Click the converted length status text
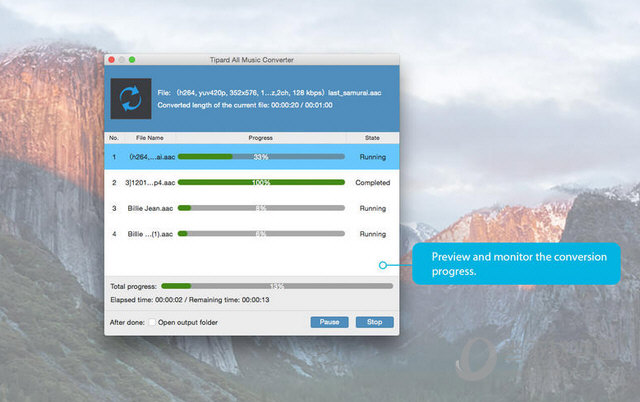The width and height of the screenshot is (640, 402). [245, 105]
